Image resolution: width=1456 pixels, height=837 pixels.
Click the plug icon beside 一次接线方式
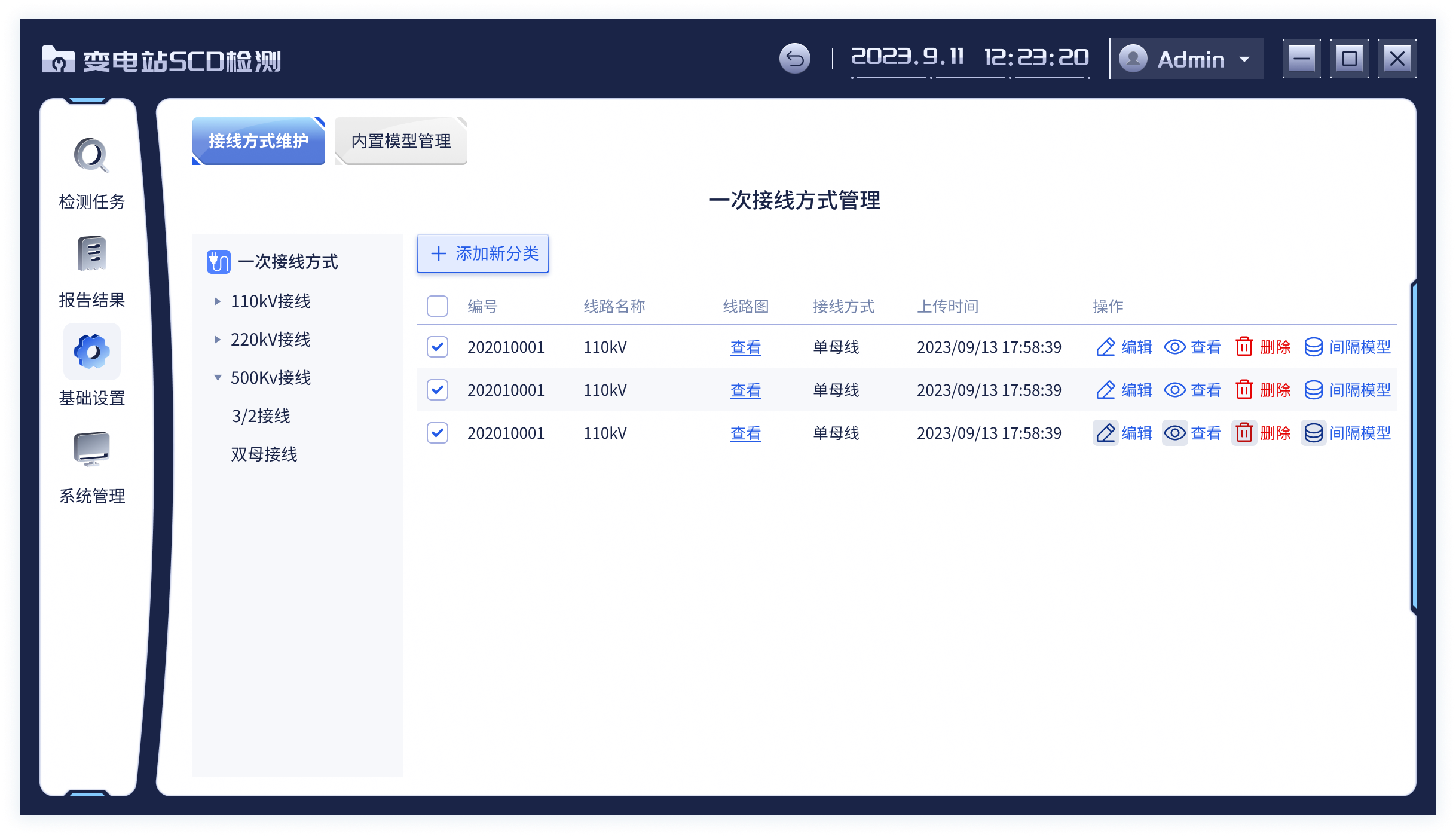(x=218, y=262)
